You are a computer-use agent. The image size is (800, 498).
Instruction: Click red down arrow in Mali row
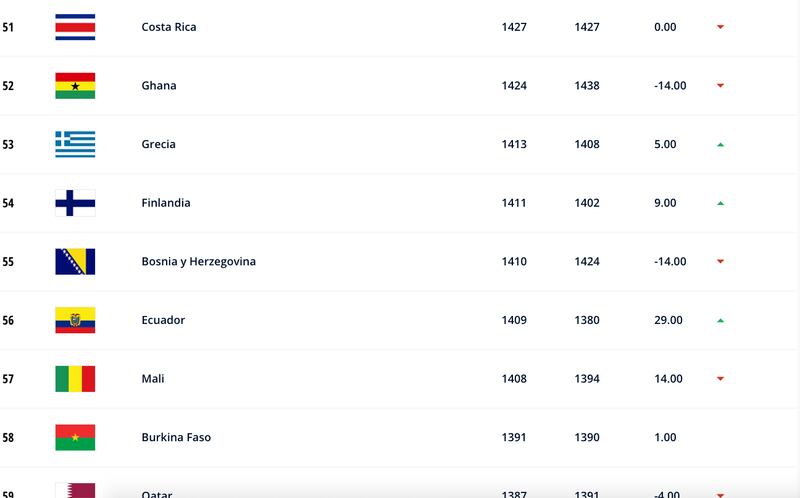720,379
